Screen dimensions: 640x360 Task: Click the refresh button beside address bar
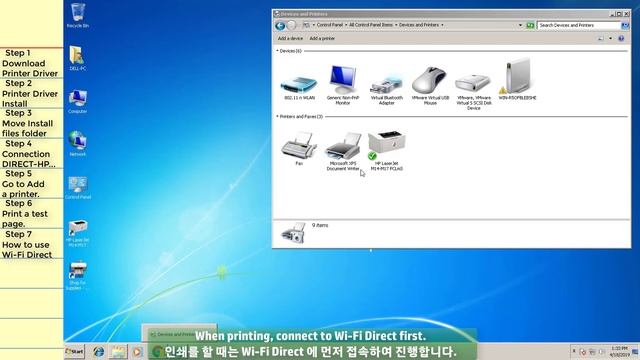coord(530,25)
